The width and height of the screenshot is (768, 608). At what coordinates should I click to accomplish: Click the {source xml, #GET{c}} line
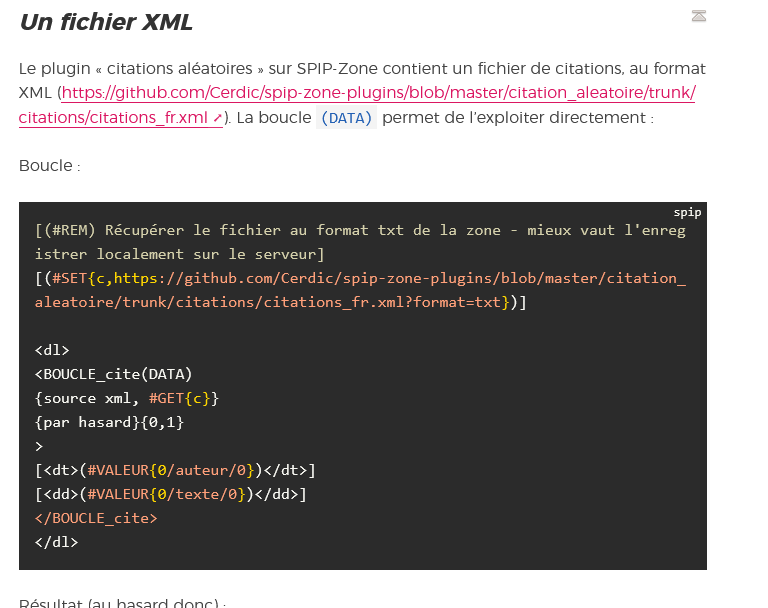click(x=126, y=398)
